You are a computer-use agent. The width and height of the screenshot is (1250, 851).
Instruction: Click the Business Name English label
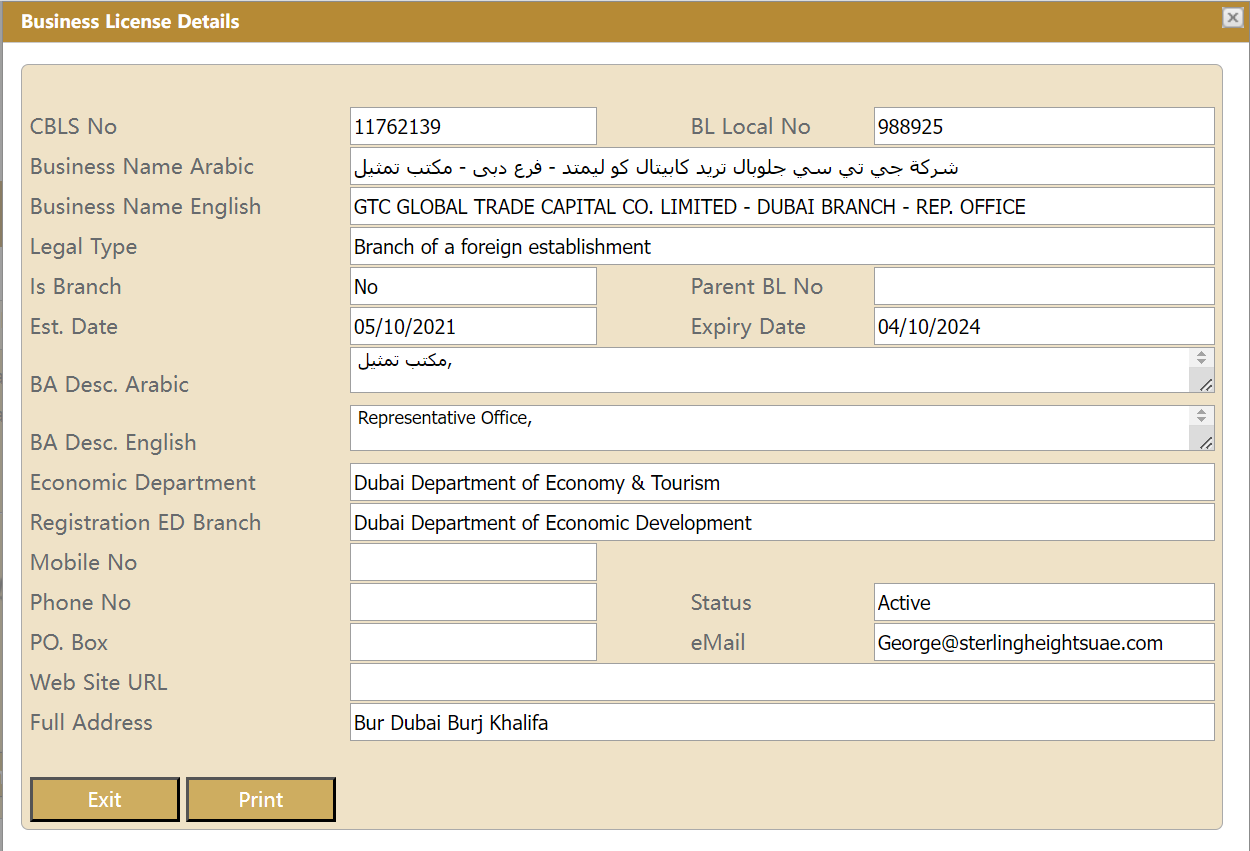145,207
